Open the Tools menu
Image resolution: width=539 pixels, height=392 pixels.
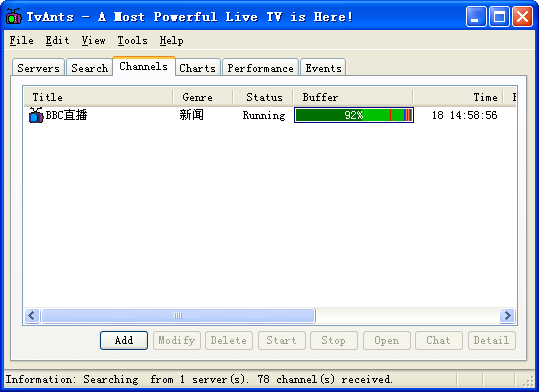click(132, 41)
